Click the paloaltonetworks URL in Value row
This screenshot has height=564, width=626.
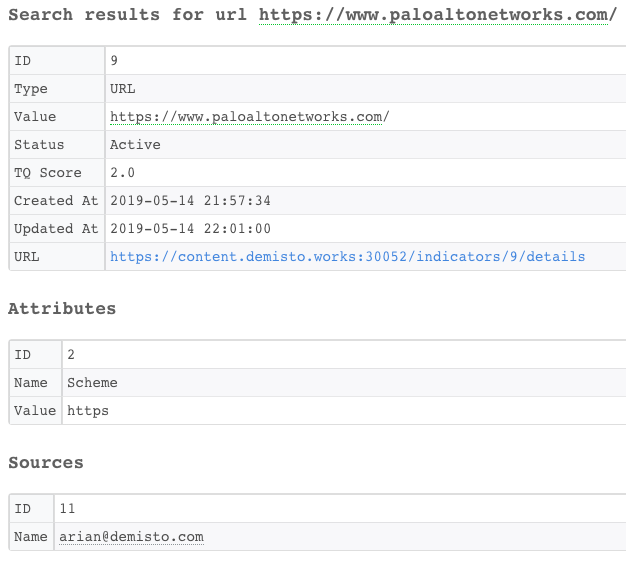pyautogui.click(x=250, y=117)
